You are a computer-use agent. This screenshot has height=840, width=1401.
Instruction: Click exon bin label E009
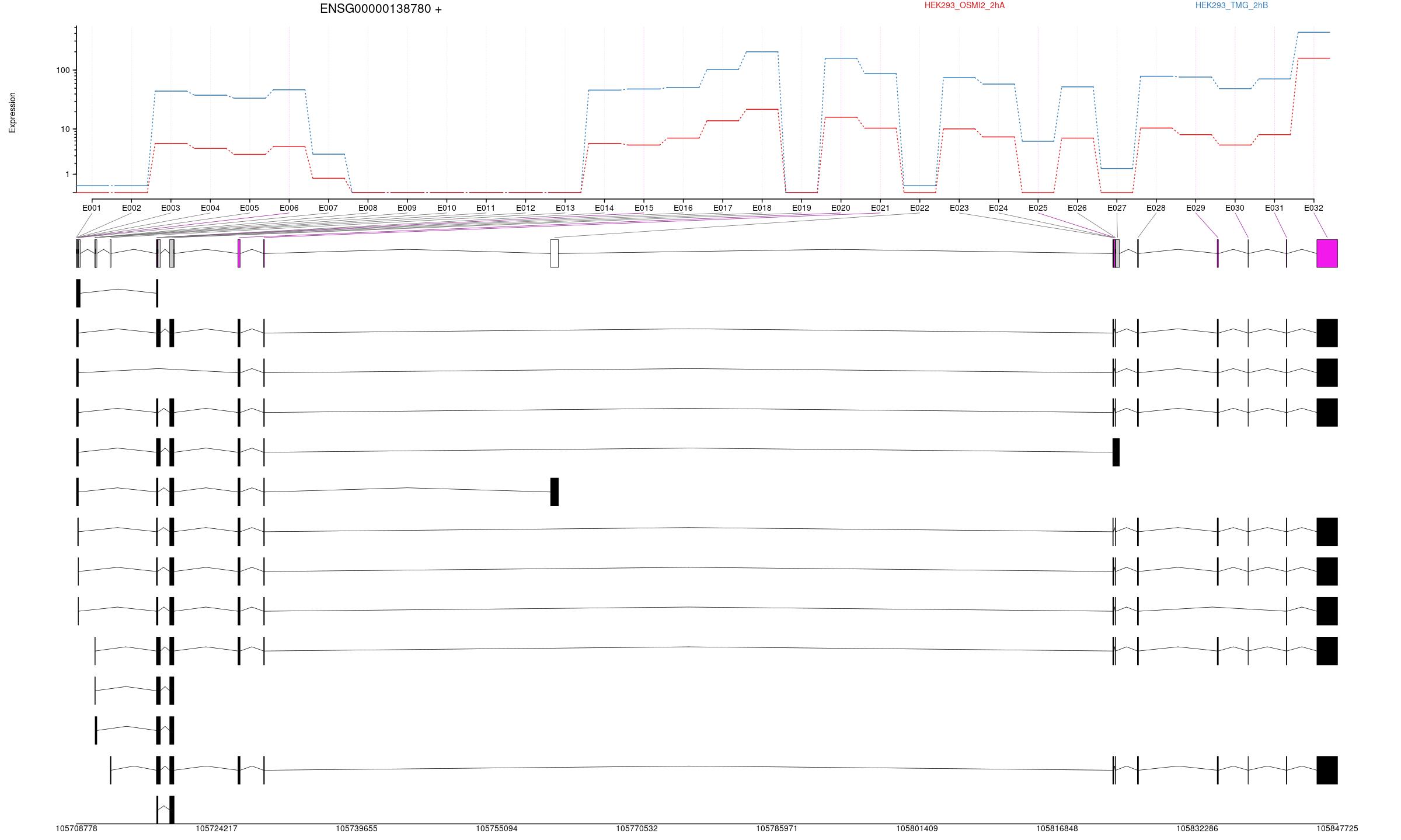[x=407, y=208]
